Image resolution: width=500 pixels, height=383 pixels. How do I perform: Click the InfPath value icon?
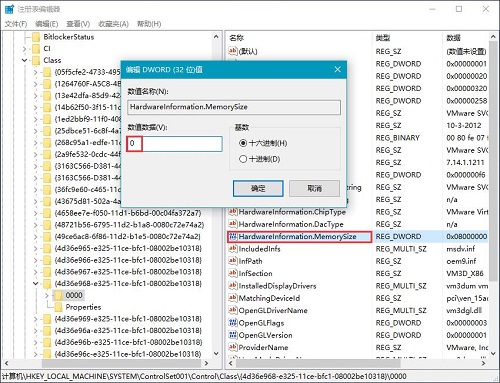pos(233,261)
